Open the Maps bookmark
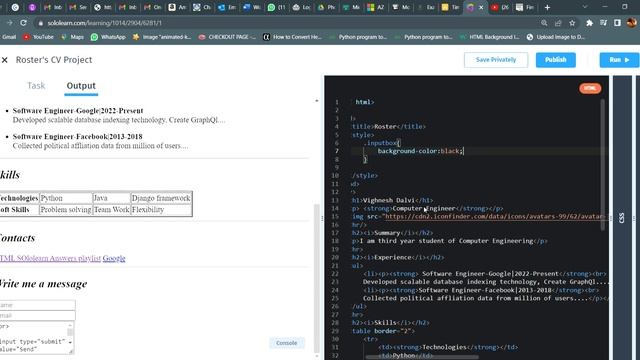Viewport: 640px width, 360px height. 72,37
